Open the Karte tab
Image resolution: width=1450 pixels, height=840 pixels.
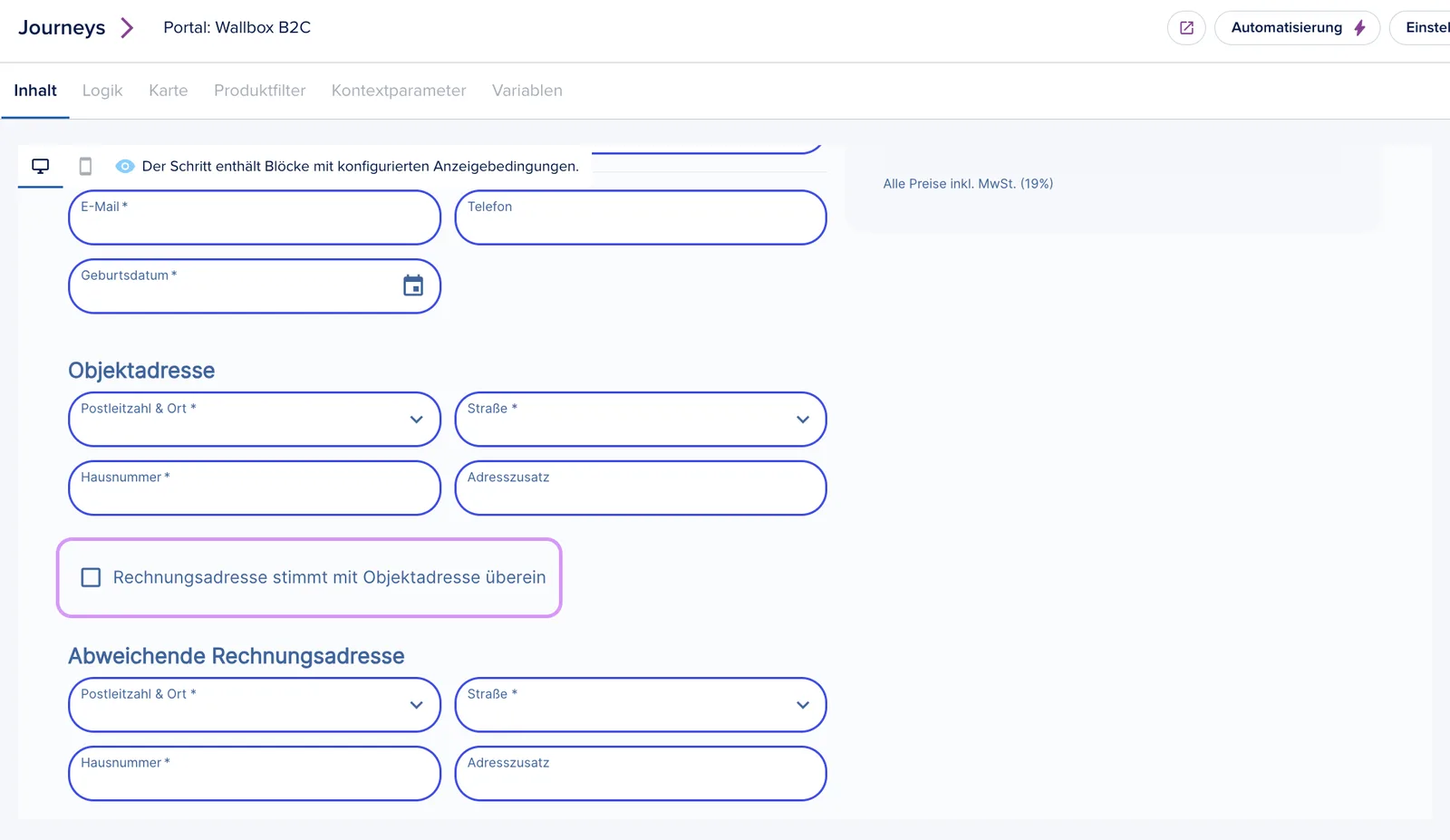tap(169, 91)
